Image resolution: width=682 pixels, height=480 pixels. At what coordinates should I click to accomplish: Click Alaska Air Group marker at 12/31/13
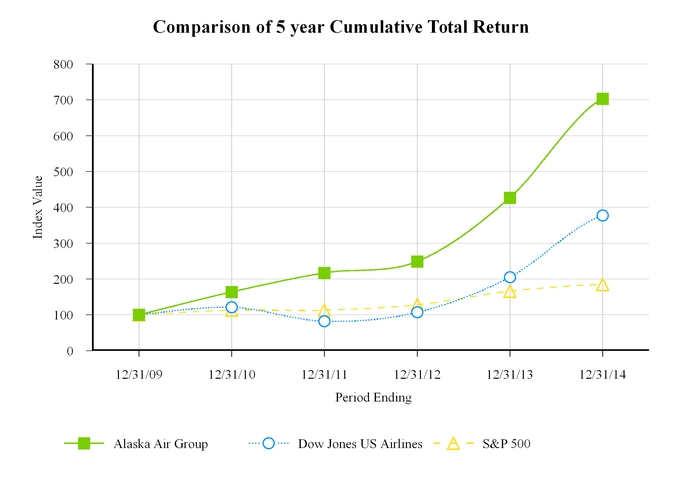pos(510,198)
